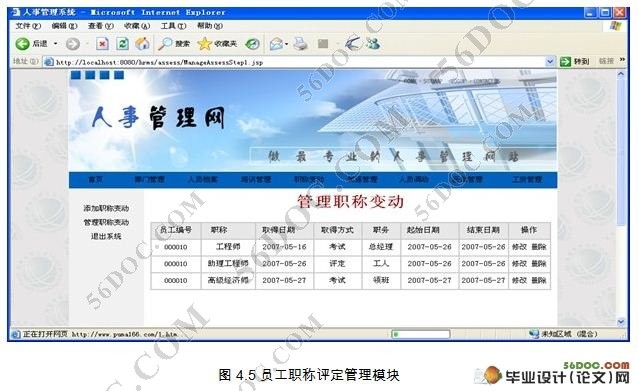Click the security zone icon in status bar
Screen dimensions: 638x391
534,334
